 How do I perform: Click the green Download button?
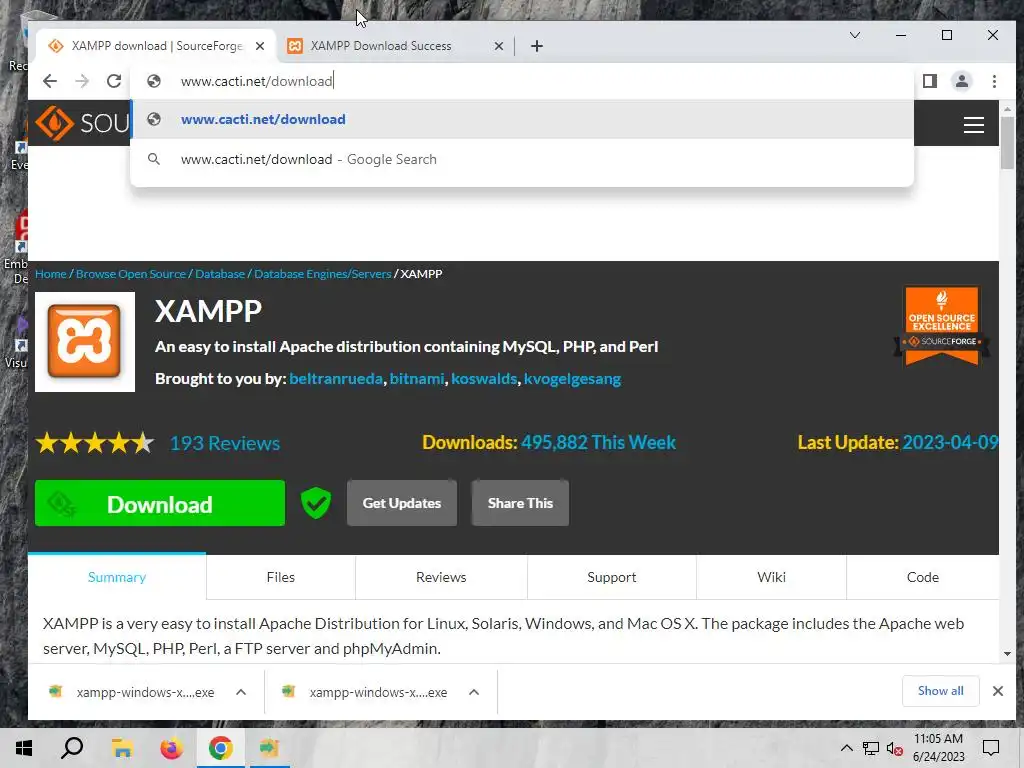click(x=160, y=504)
